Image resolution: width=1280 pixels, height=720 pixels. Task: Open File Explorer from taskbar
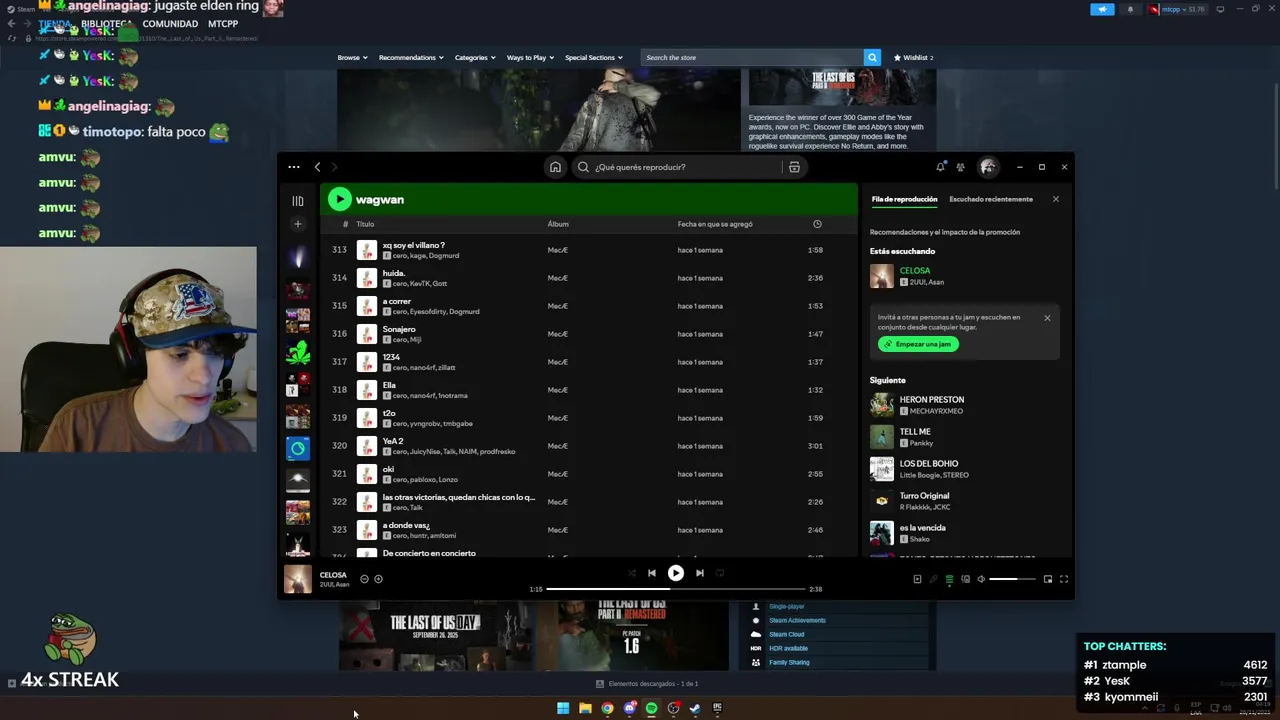point(585,708)
